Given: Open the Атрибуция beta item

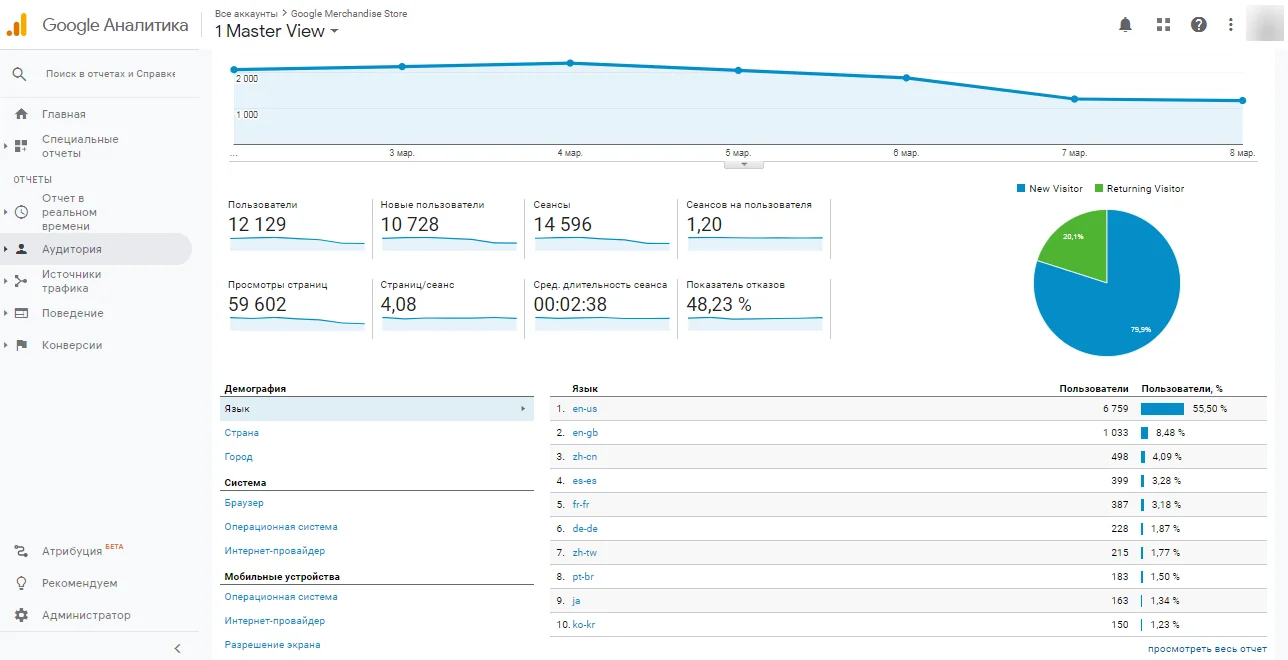Looking at the screenshot, I should pyautogui.click(x=83, y=551).
